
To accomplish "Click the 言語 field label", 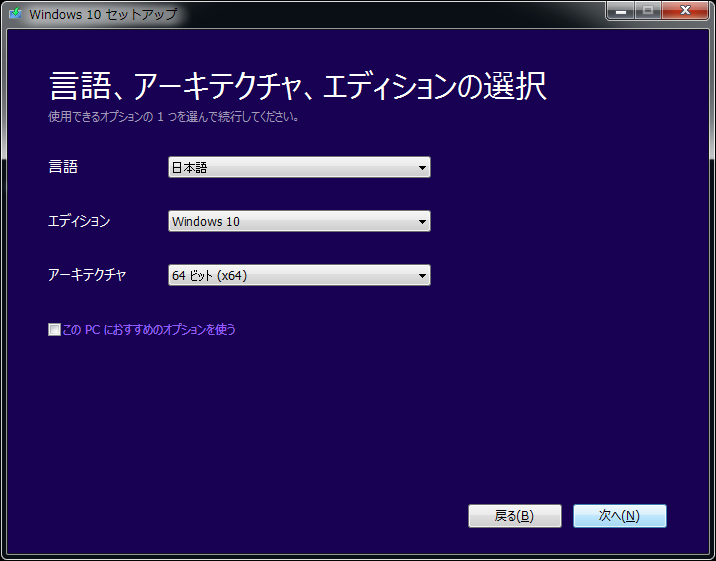I will click(63, 167).
